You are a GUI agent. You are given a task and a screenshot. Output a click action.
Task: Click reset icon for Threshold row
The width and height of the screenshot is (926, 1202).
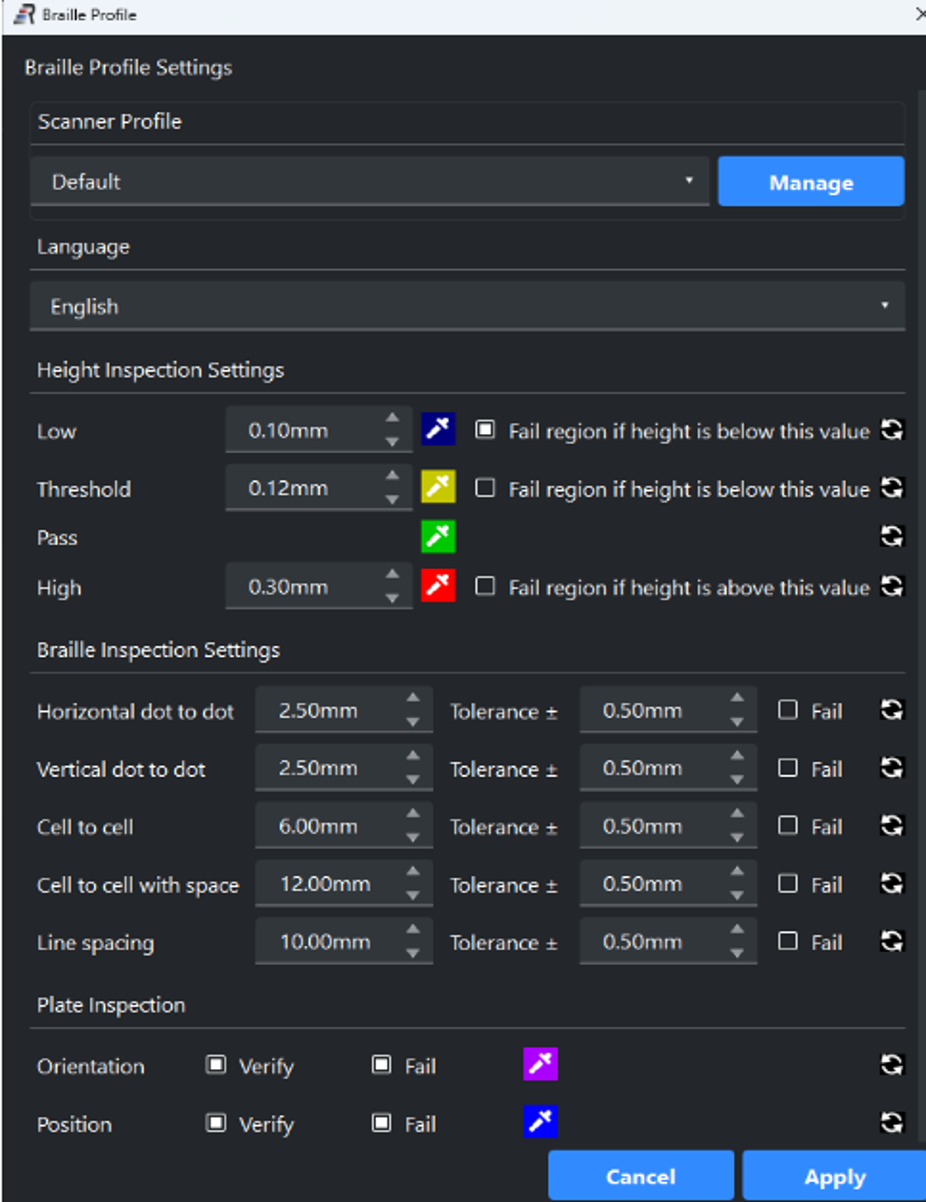(892, 488)
